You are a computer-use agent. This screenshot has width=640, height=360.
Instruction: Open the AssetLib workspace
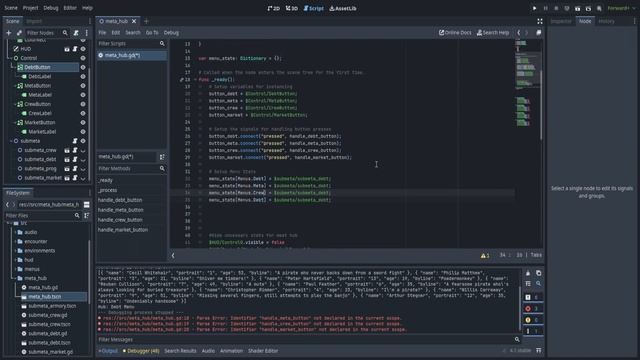343,8
